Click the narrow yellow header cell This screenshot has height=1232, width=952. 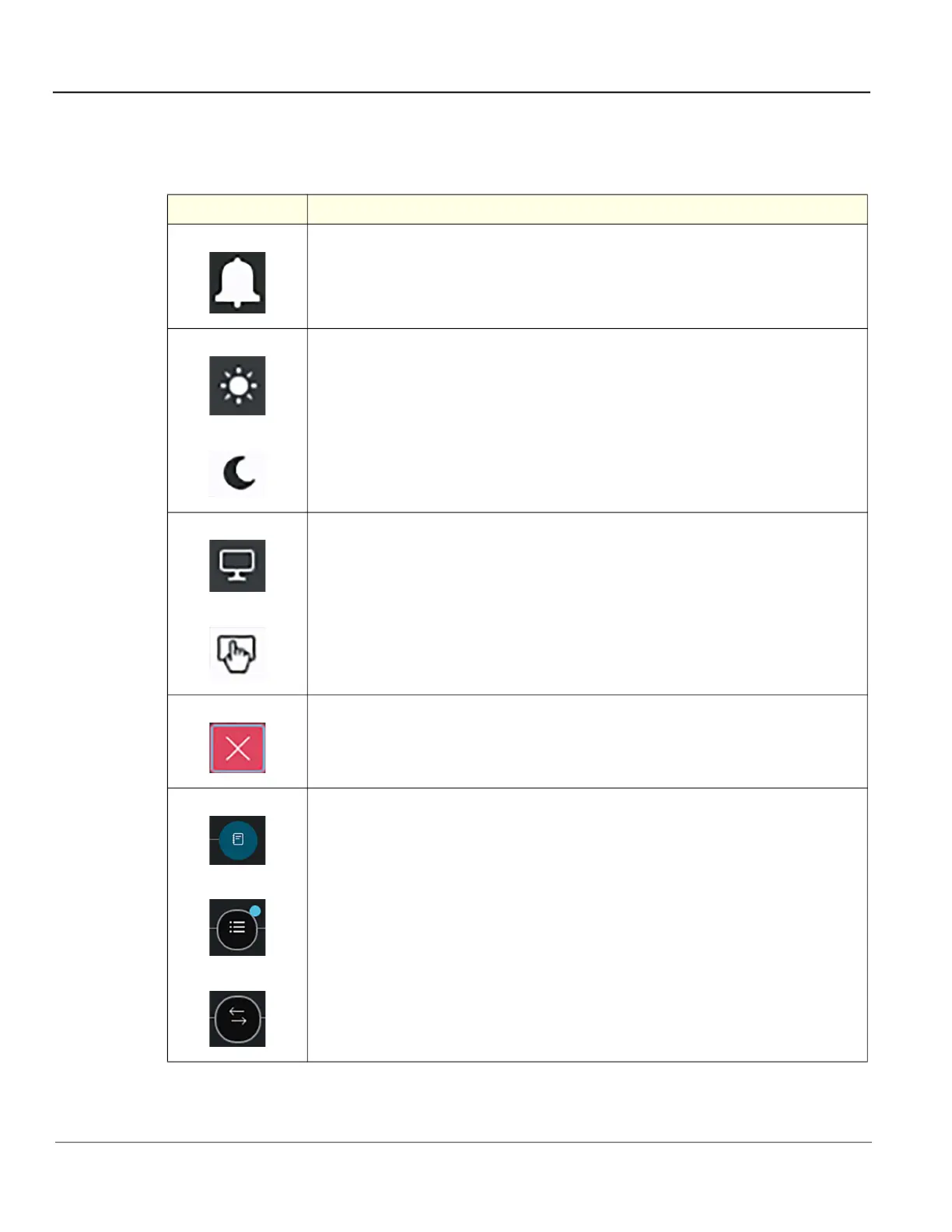pos(237,209)
